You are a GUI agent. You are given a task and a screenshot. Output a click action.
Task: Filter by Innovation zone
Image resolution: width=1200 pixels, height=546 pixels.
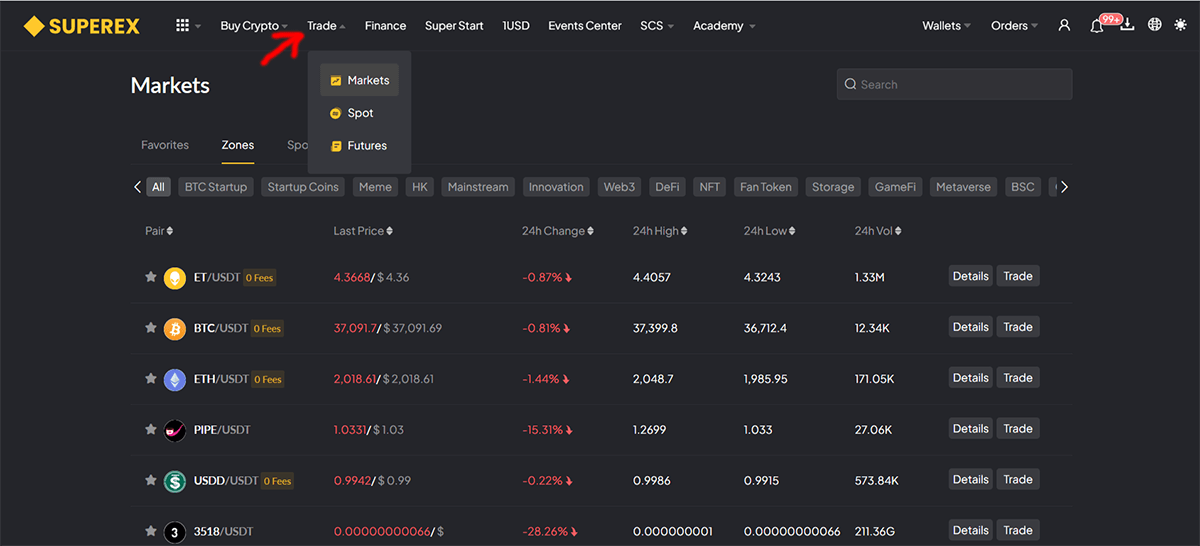(x=556, y=187)
